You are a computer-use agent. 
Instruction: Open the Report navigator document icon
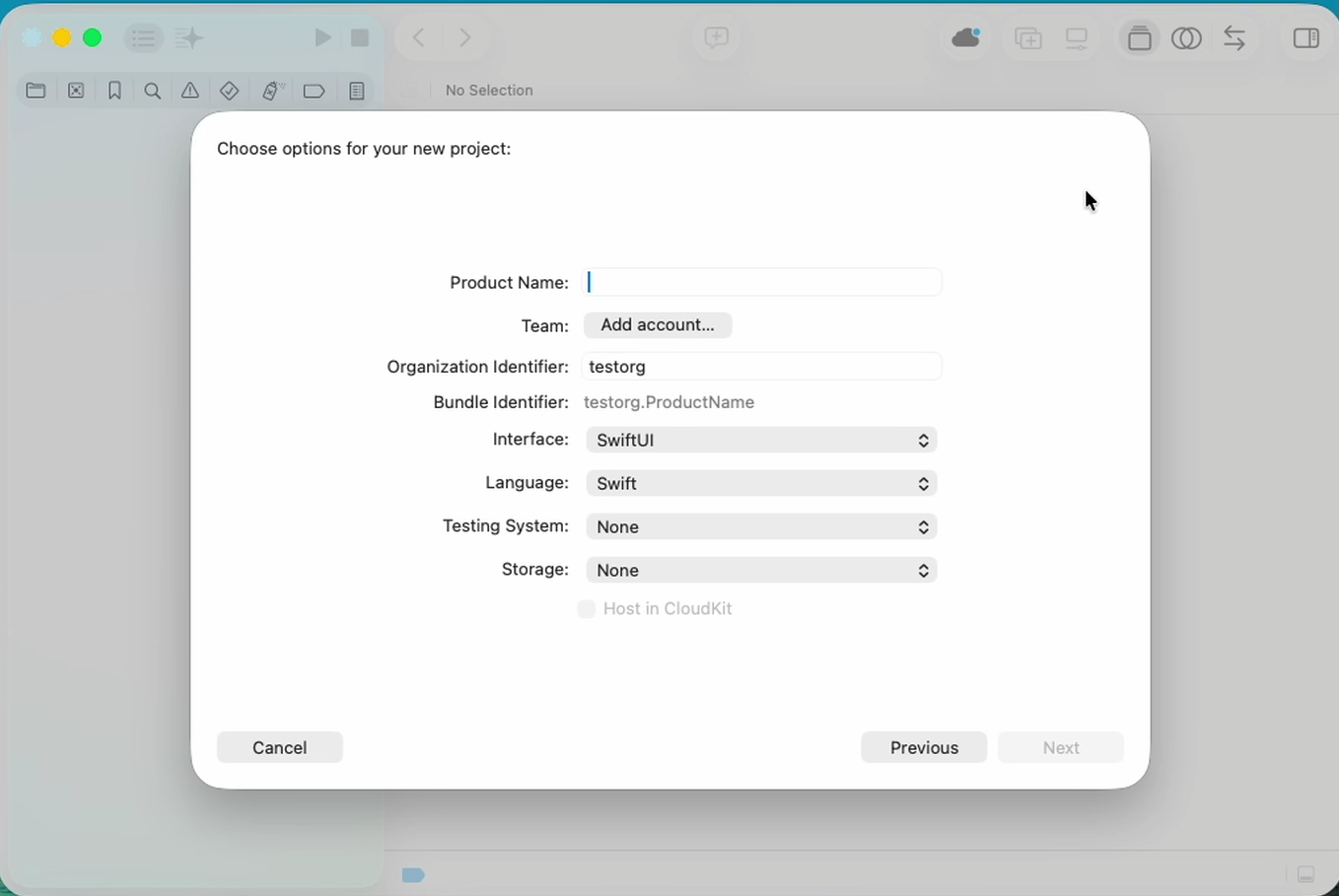[x=356, y=91]
